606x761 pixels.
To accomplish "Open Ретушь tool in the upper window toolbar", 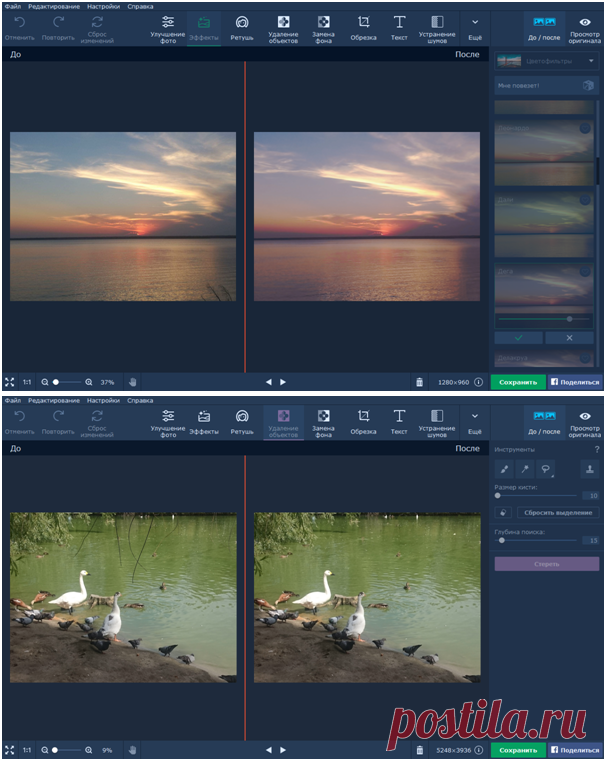I will [x=242, y=26].
